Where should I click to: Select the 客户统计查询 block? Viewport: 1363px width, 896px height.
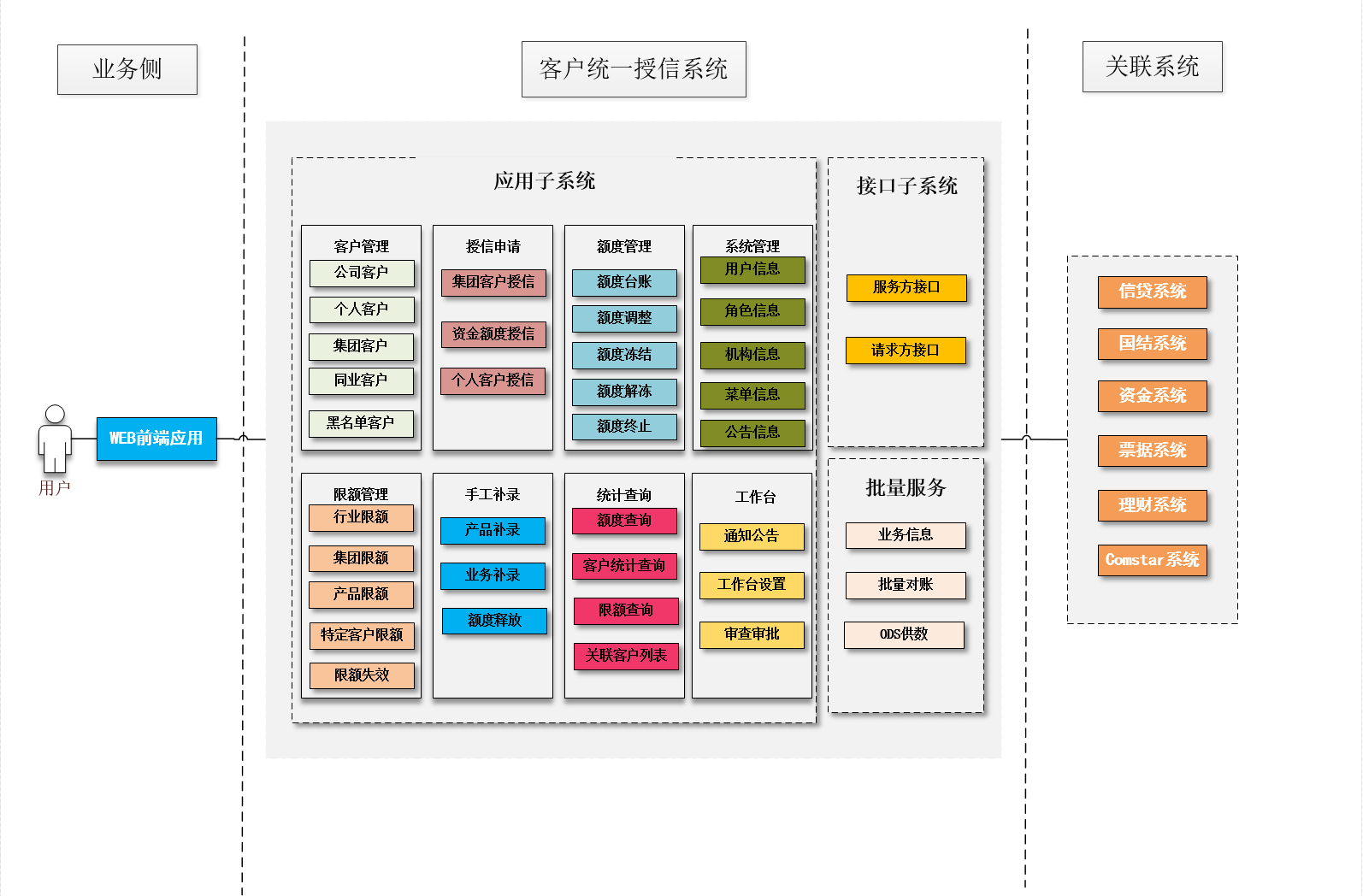point(624,566)
